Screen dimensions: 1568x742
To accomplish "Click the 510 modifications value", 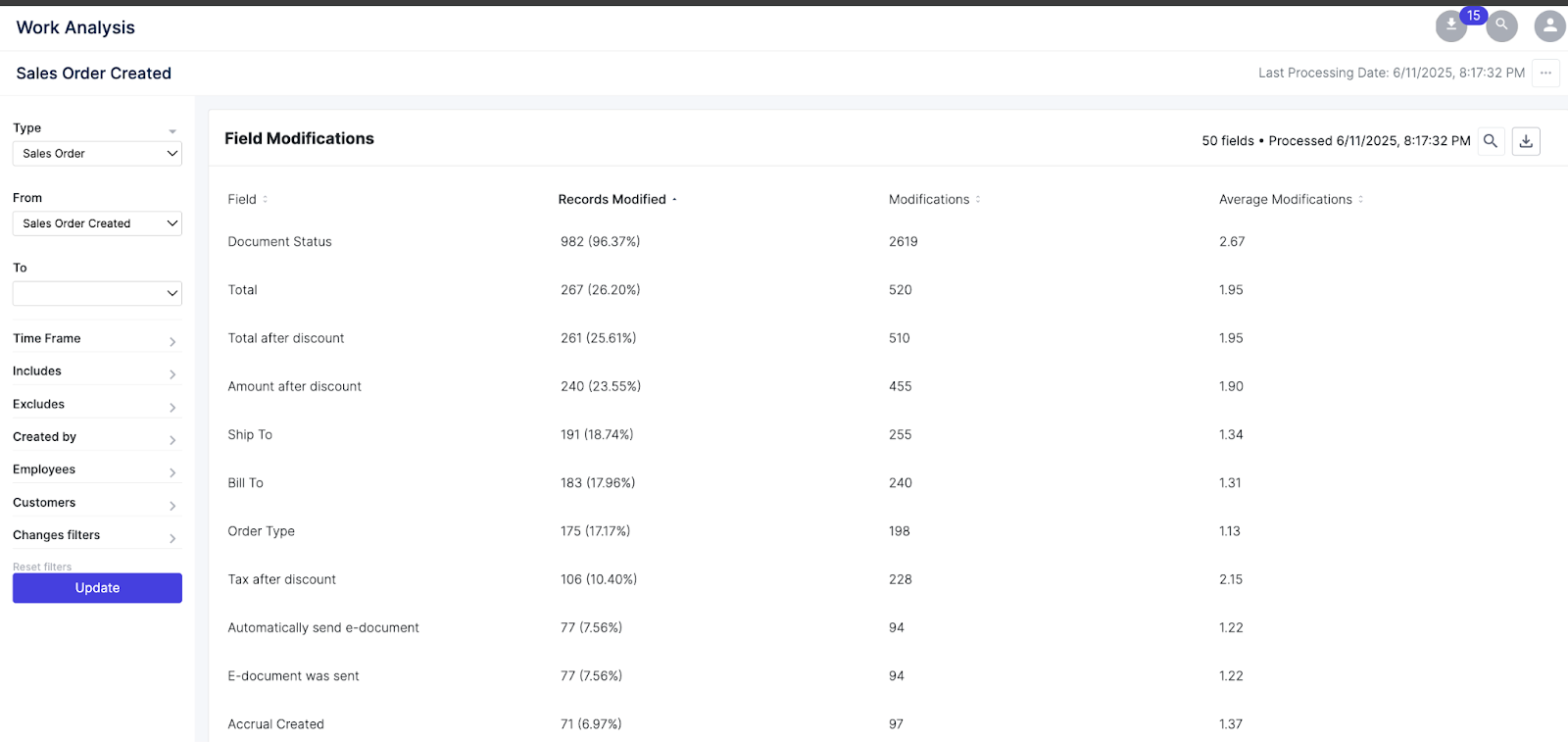I will 899,338.
